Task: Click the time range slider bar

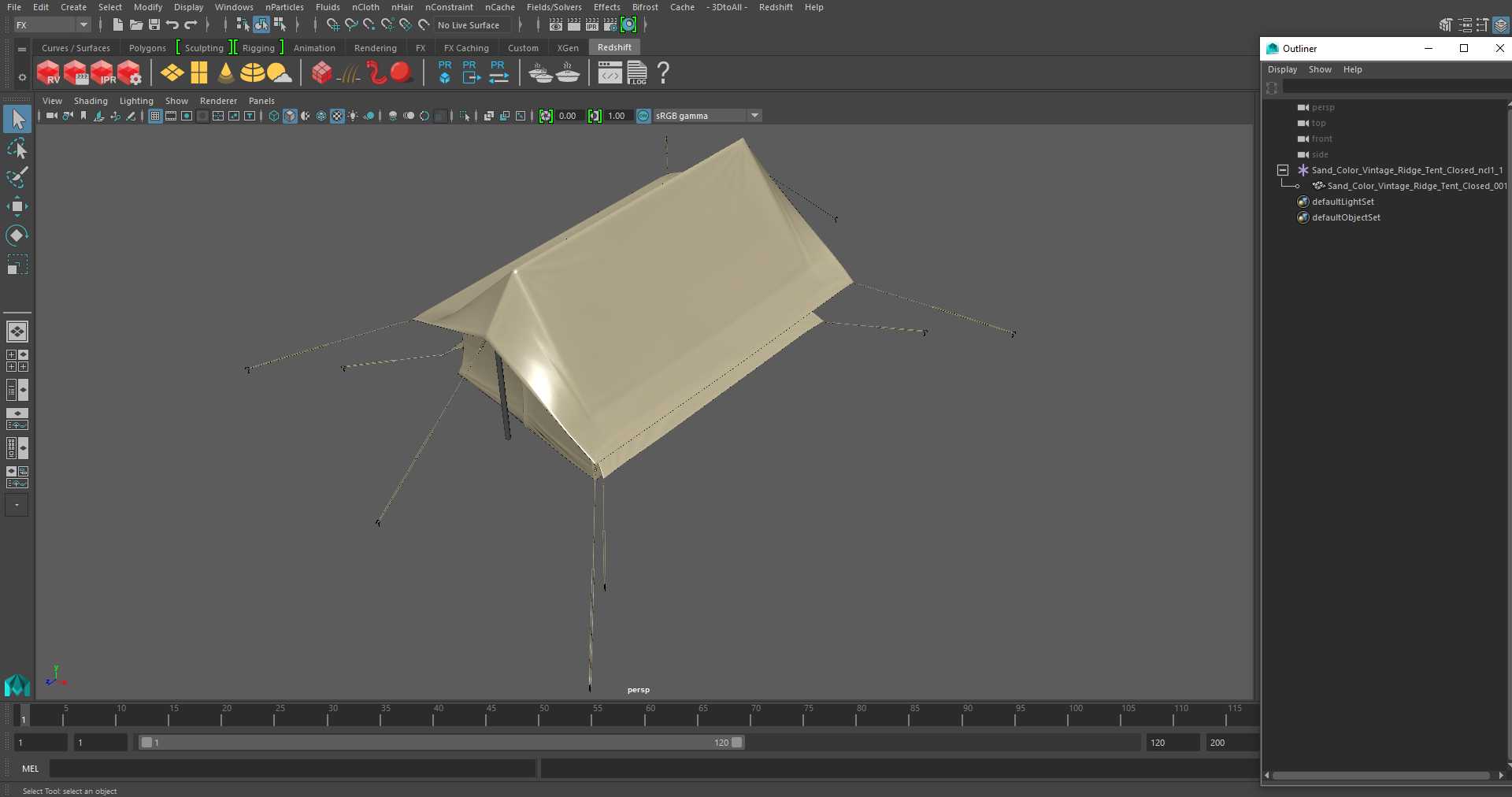Action: pyautogui.click(x=441, y=743)
